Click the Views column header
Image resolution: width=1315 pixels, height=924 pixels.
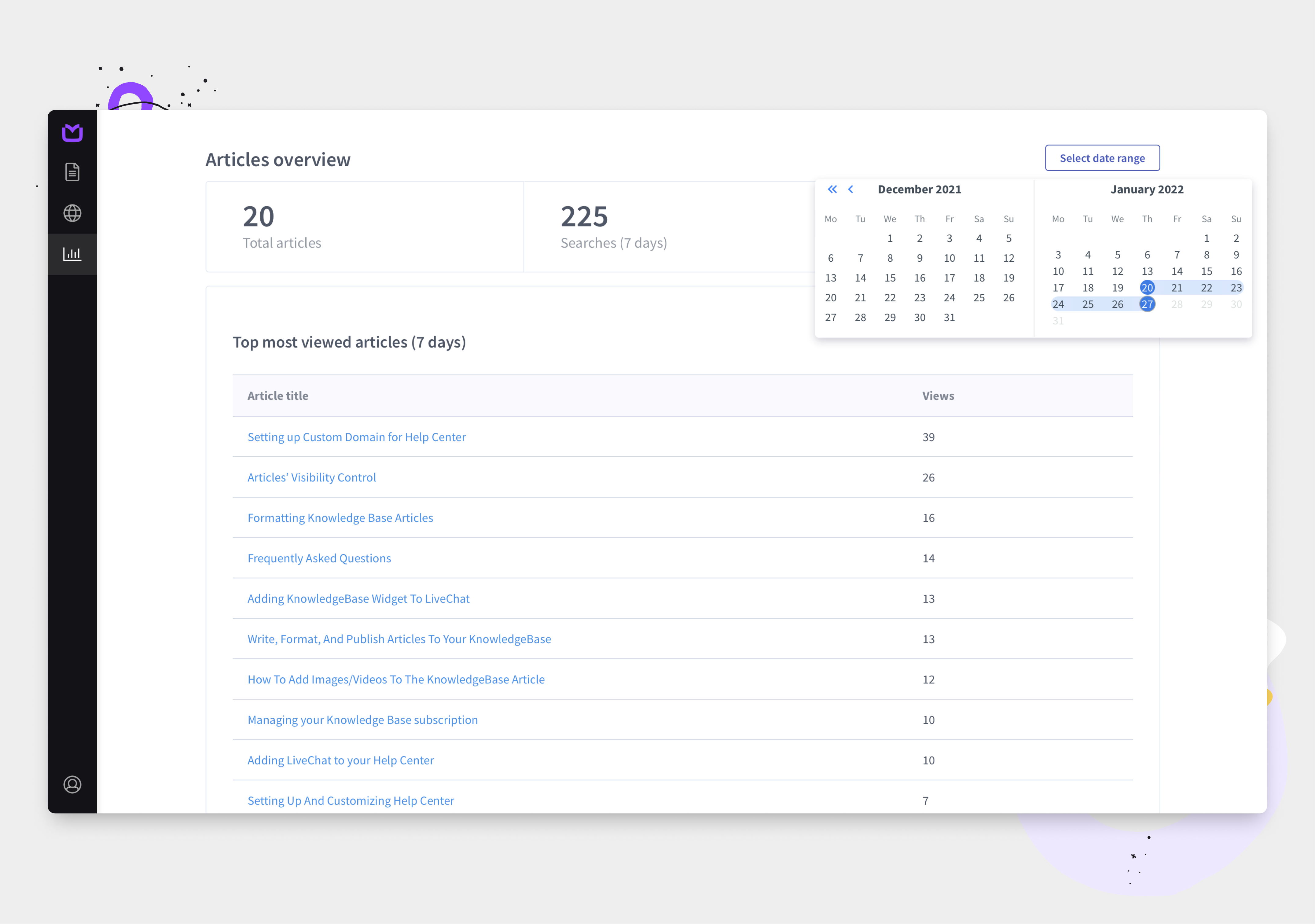pyautogui.click(x=938, y=395)
